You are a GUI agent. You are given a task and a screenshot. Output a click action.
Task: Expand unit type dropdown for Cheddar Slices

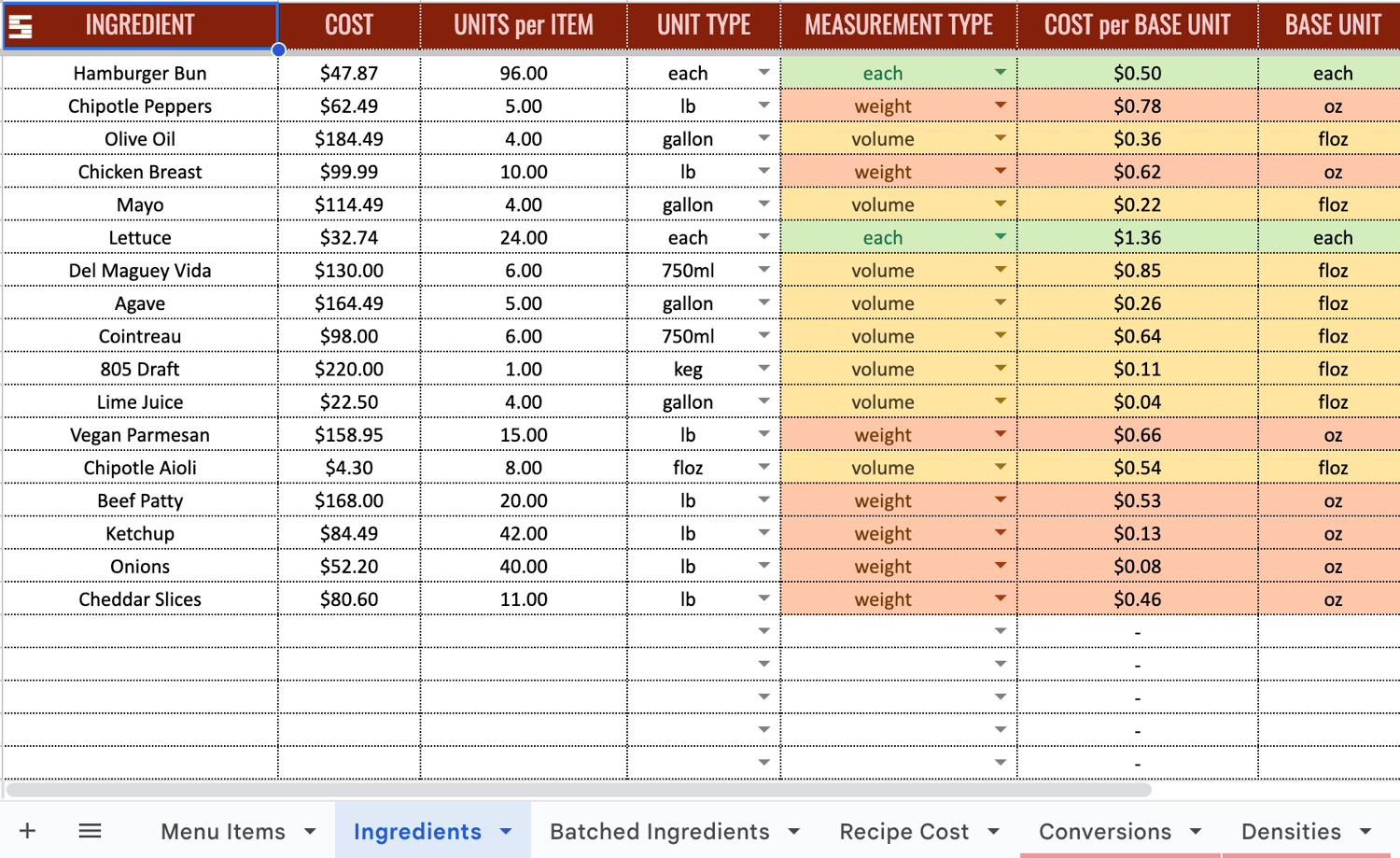click(763, 598)
